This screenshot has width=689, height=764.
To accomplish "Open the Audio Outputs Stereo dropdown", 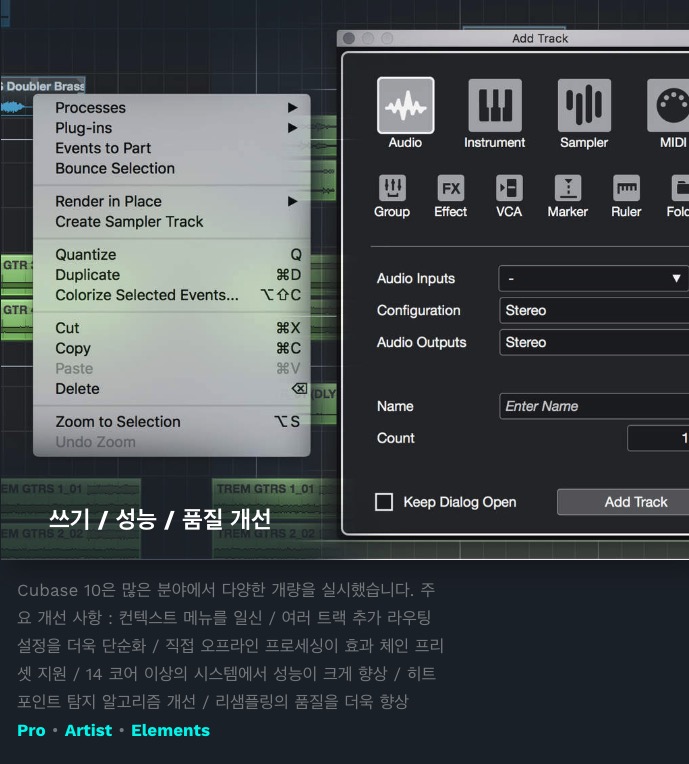I will pos(594,342).
